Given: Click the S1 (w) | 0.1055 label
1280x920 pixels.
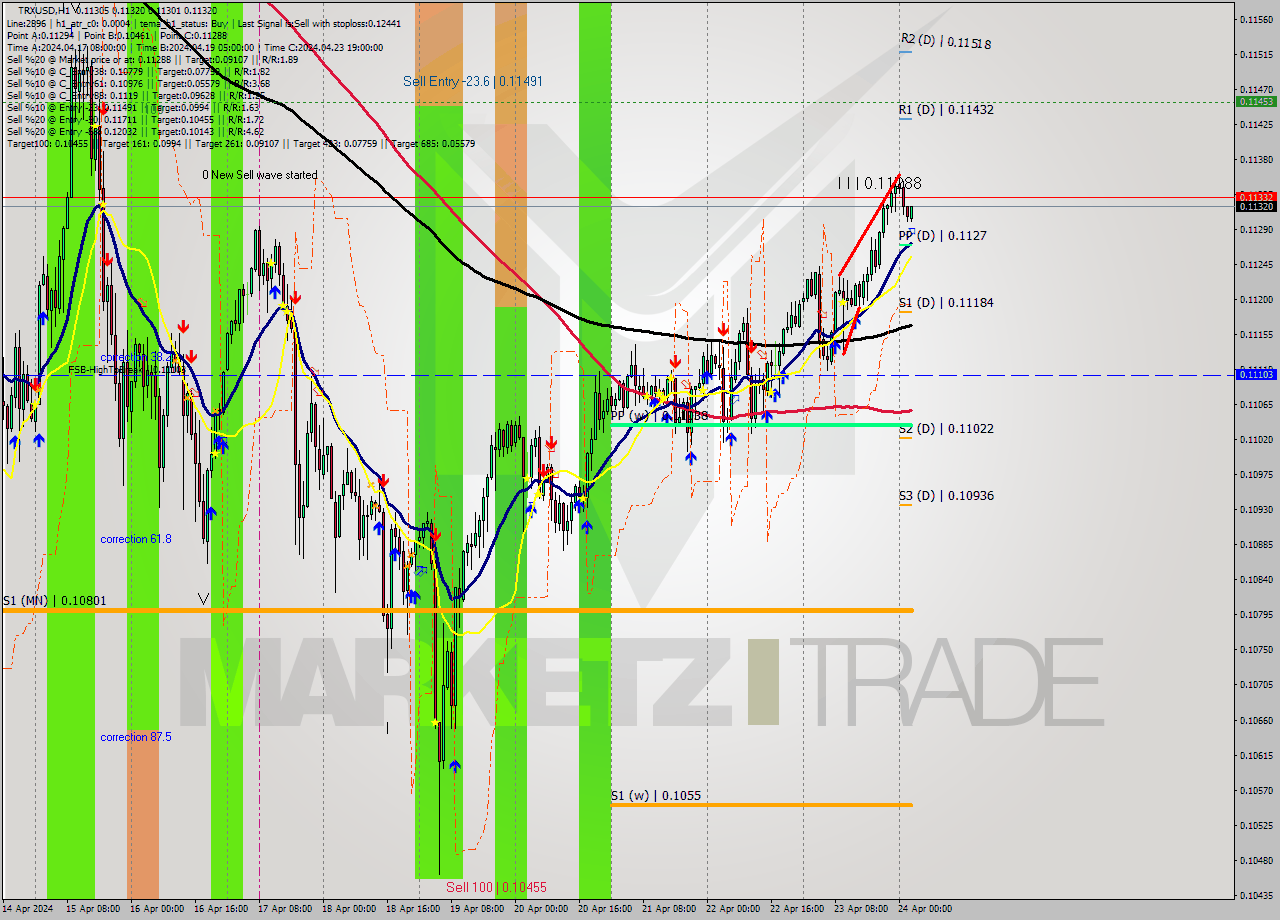Looking at the screenshot, I should tap(656, 796).
